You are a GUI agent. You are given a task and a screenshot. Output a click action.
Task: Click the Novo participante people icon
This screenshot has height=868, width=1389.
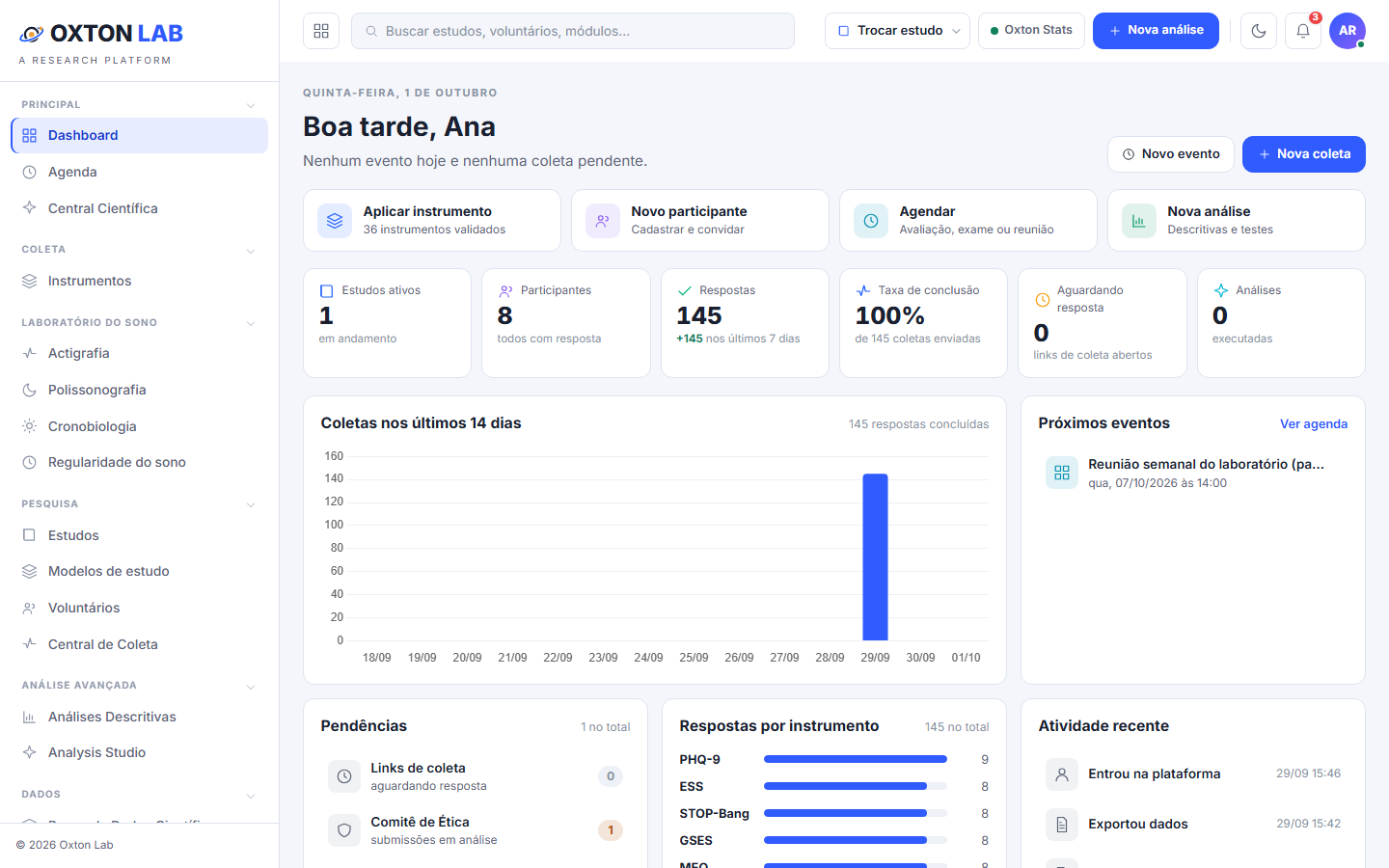coord(603,221)
